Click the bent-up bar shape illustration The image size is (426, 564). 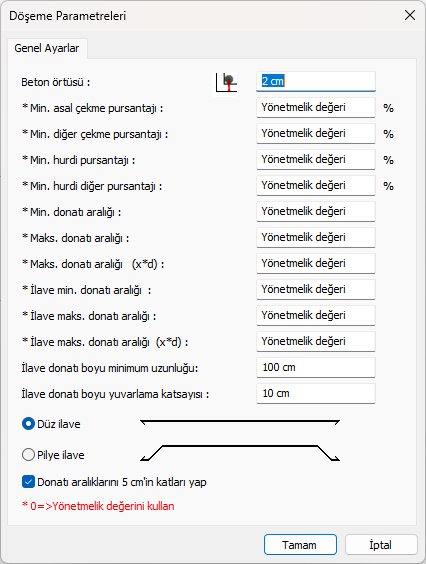tap(240, 453)
